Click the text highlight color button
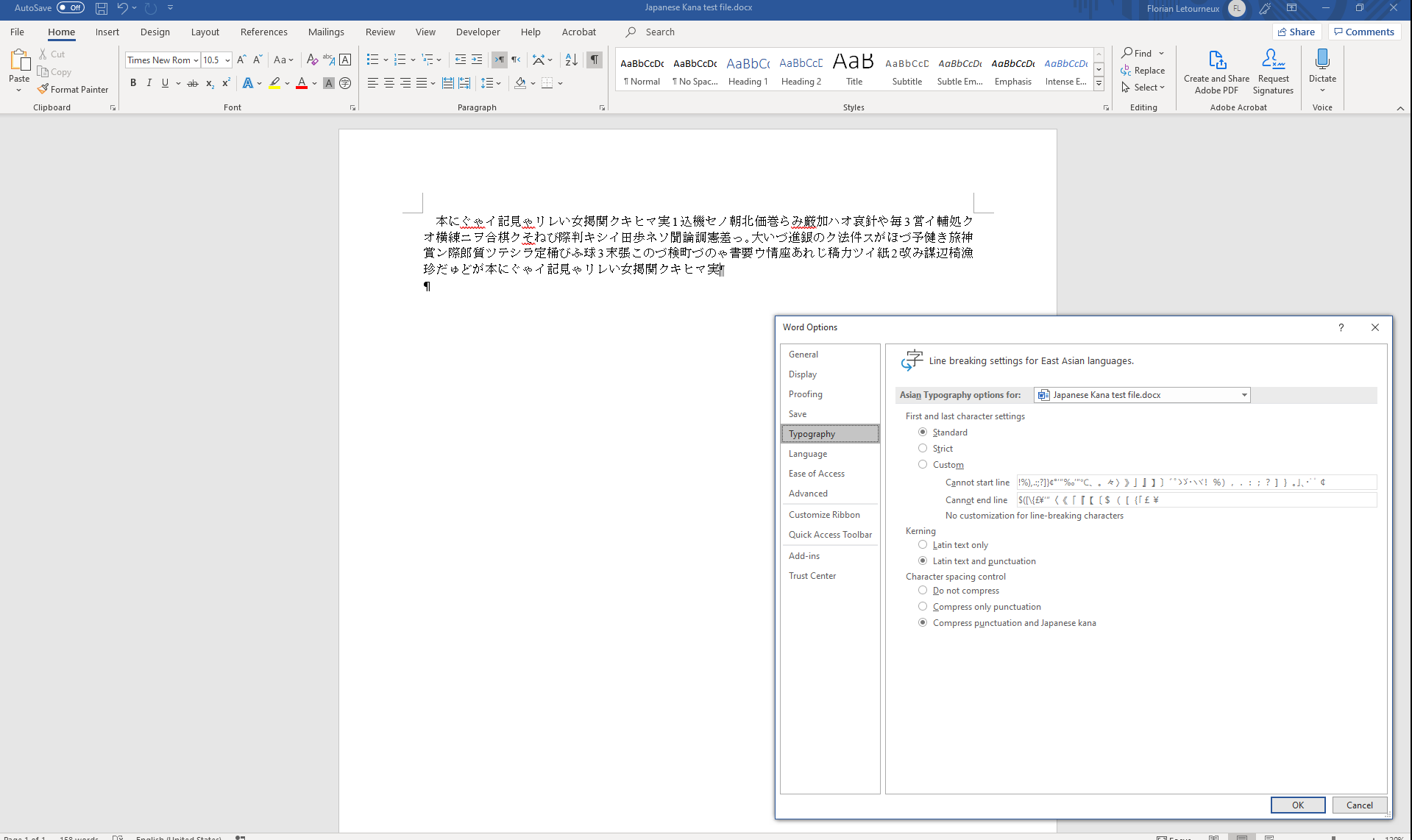 pos(275,83)
